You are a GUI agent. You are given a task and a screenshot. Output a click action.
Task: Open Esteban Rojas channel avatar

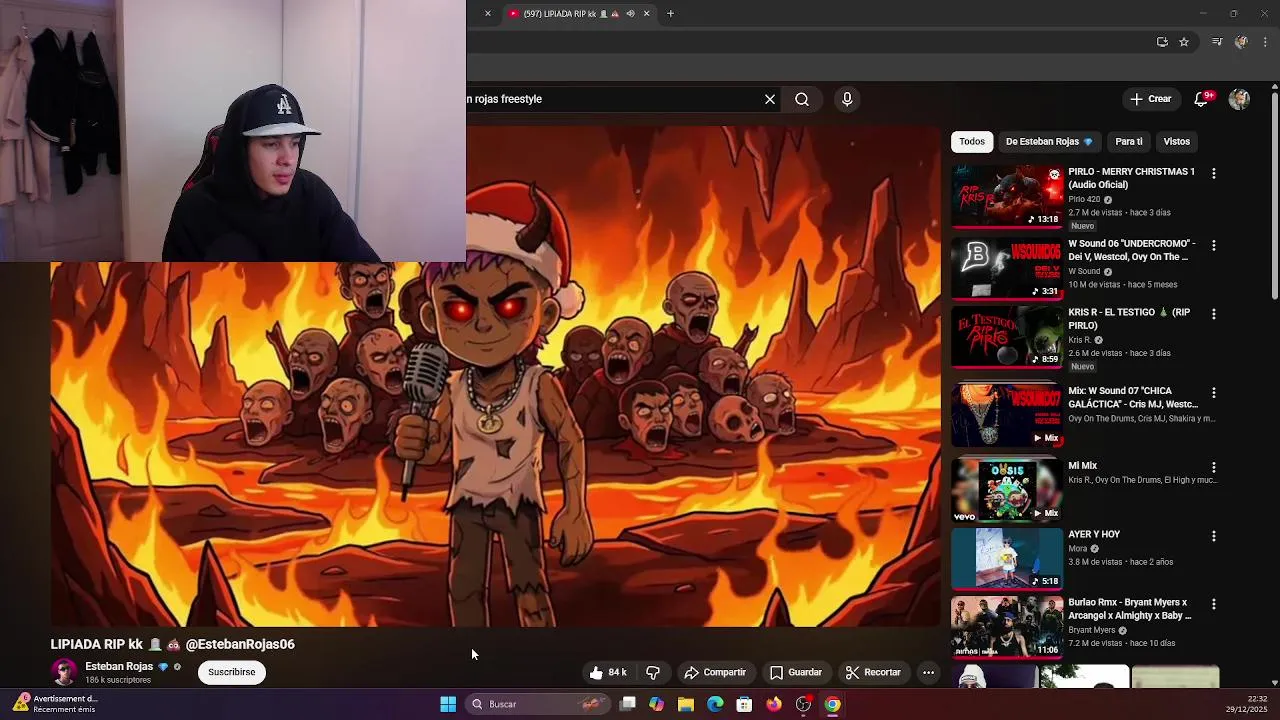pyautogui.click(x=64, y=672)
